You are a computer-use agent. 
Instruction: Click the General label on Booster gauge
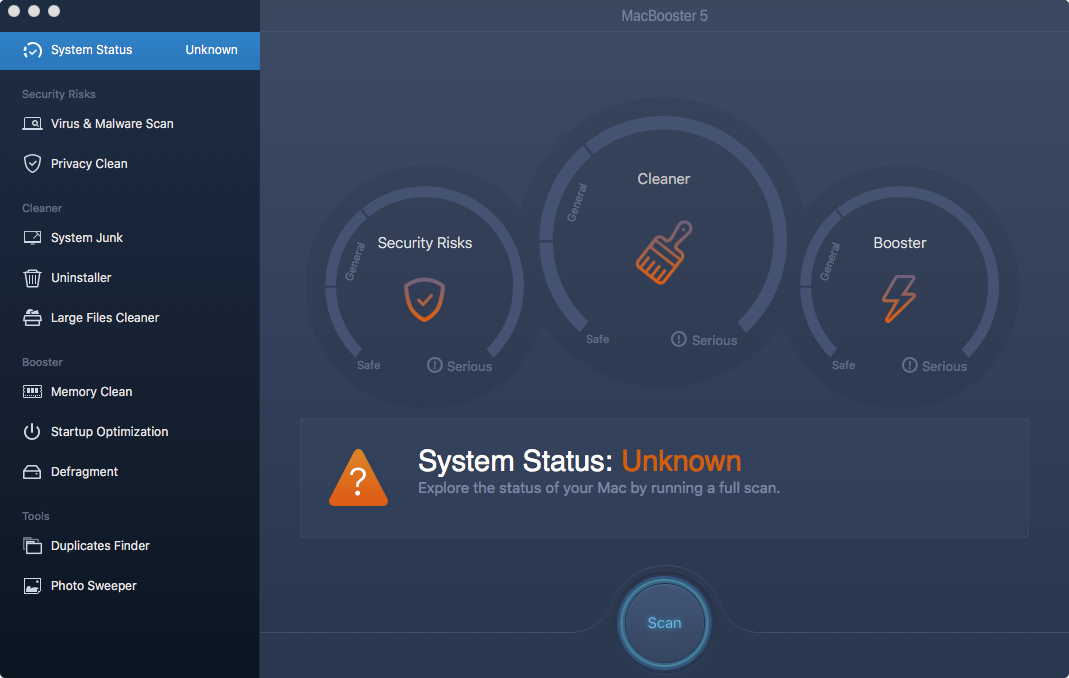(829, 262)
